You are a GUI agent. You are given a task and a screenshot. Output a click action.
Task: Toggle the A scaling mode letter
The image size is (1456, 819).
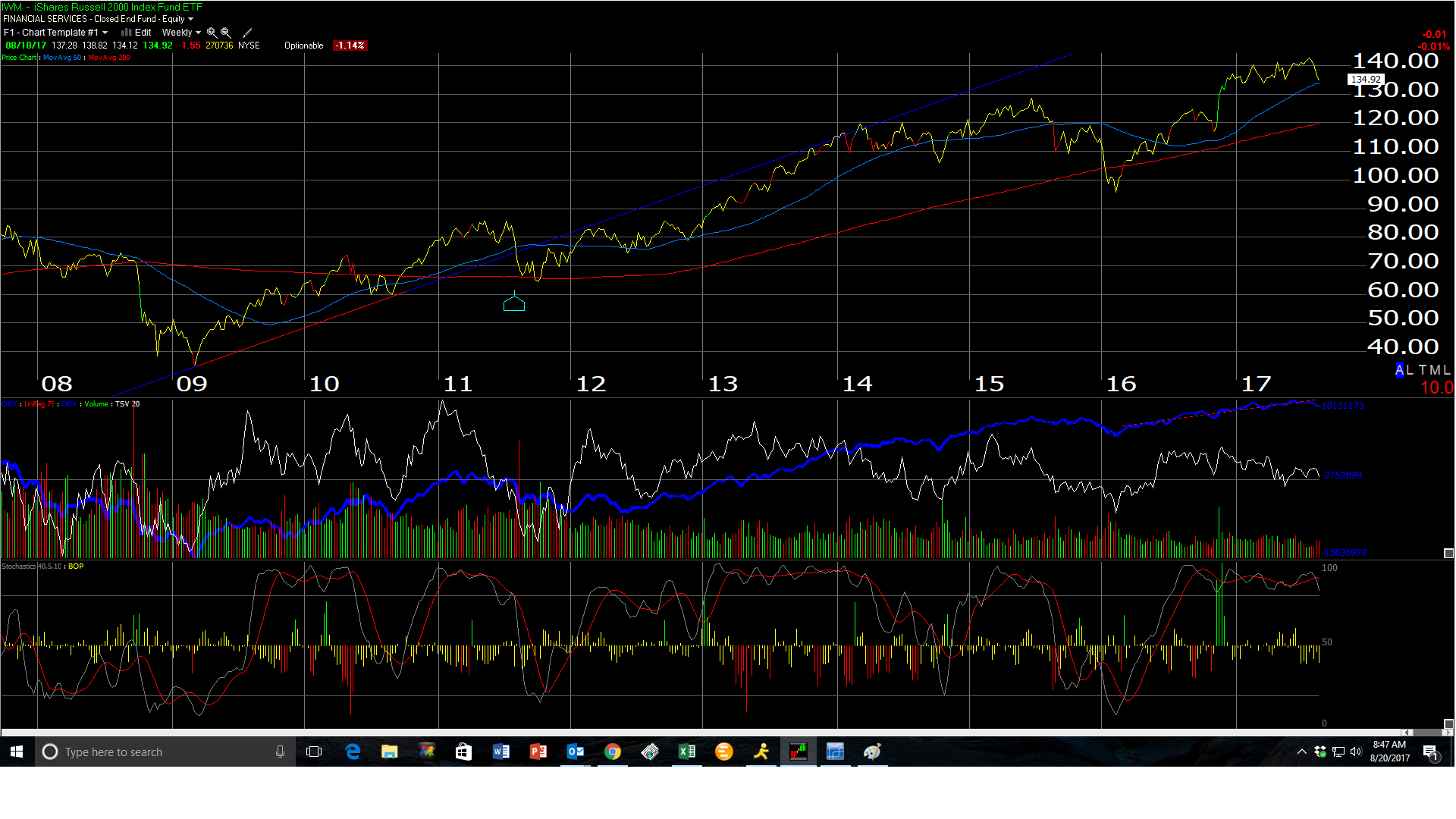[x=1400, y=370]
